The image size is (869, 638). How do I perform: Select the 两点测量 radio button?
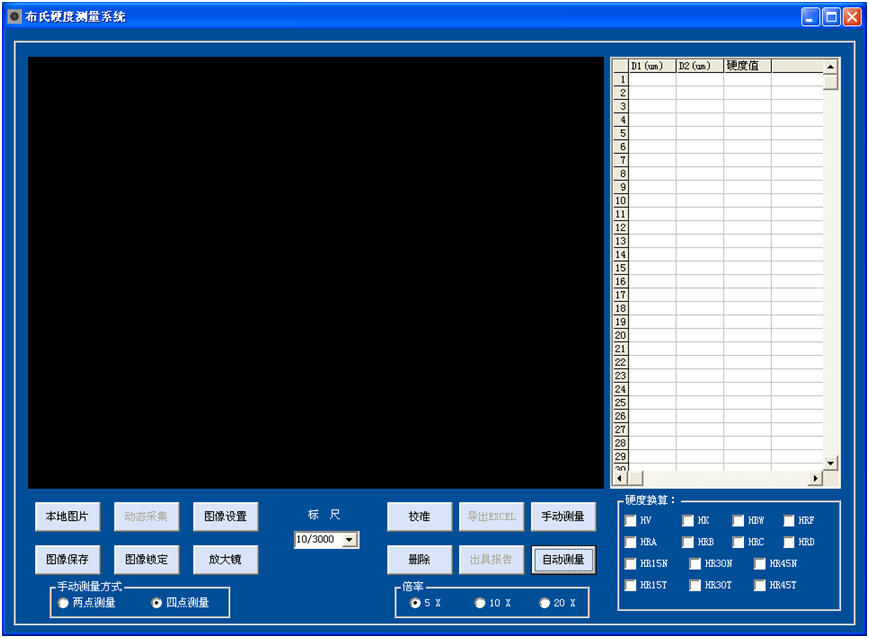tap(64, 603)
